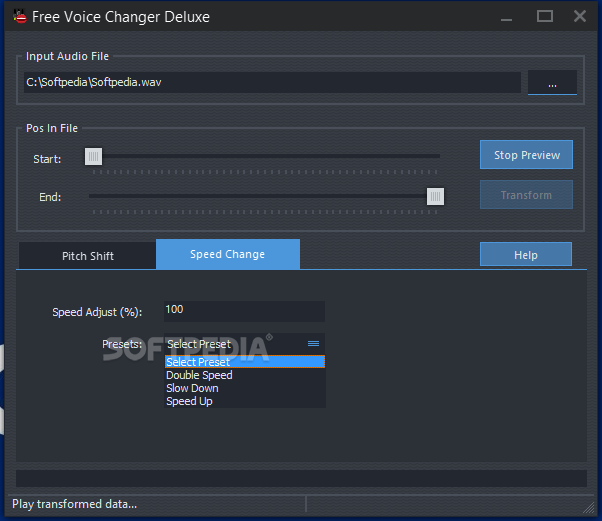Viewport: 602px width, 521px height.
Task: Click the 'Input Audio File' group title
Action: (68, 56)
